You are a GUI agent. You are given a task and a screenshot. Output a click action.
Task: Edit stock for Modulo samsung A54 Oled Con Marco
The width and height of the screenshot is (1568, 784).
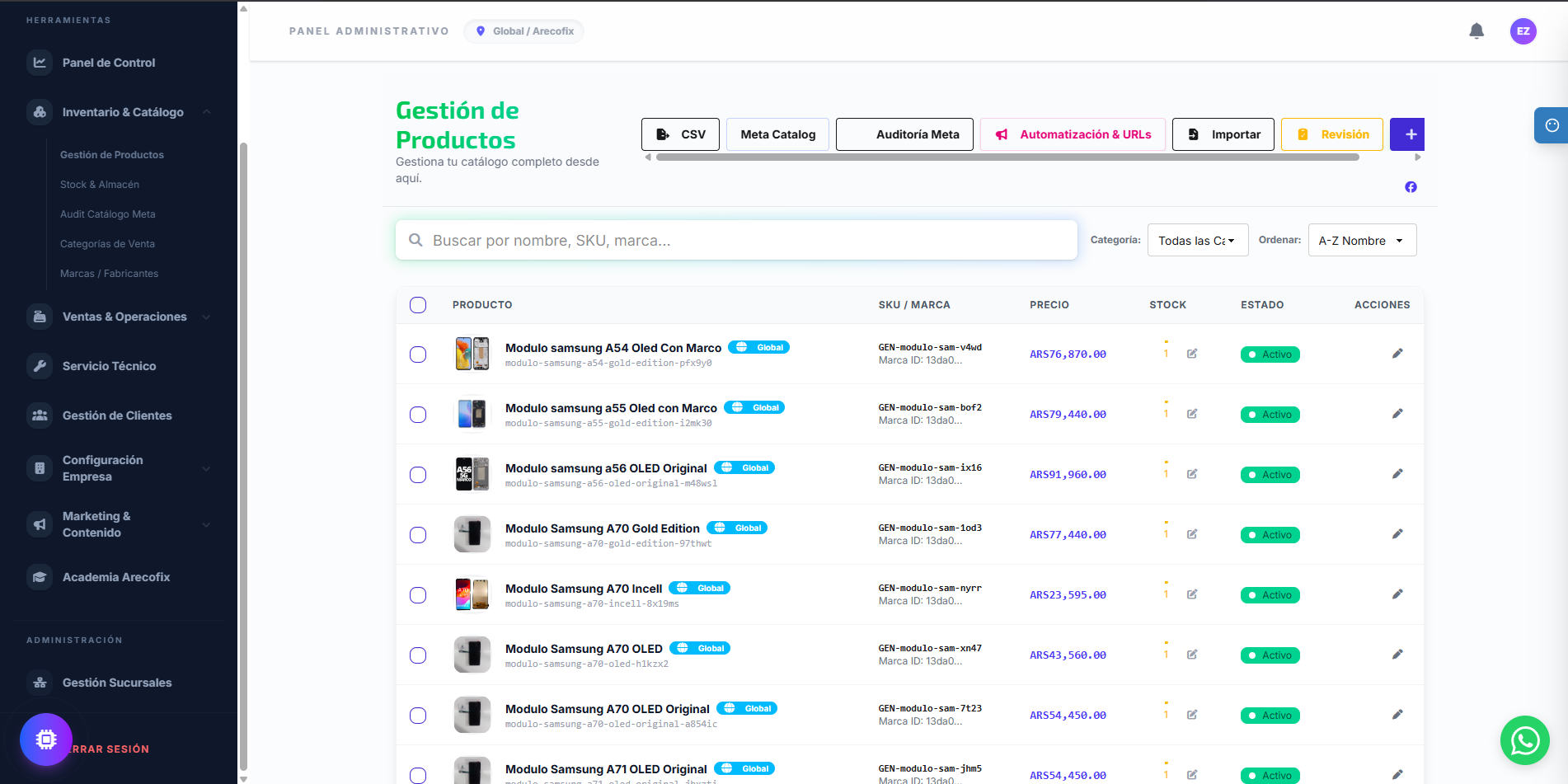tap(1192, 354)
